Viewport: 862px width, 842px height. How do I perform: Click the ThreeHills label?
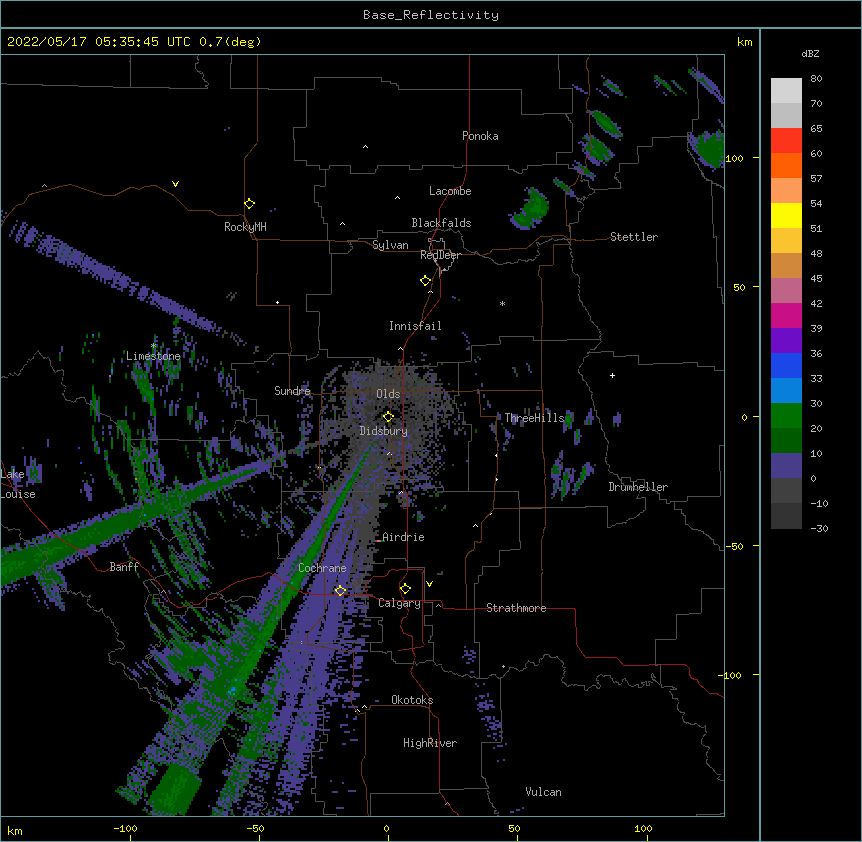[534, 418]
